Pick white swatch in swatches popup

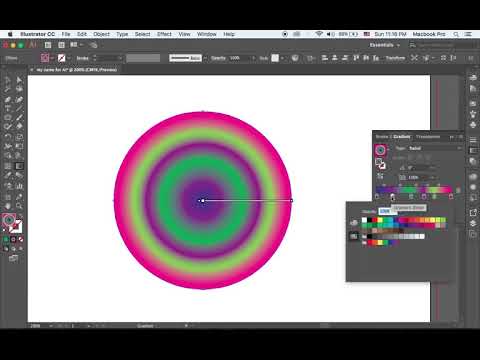coord(364,220)
